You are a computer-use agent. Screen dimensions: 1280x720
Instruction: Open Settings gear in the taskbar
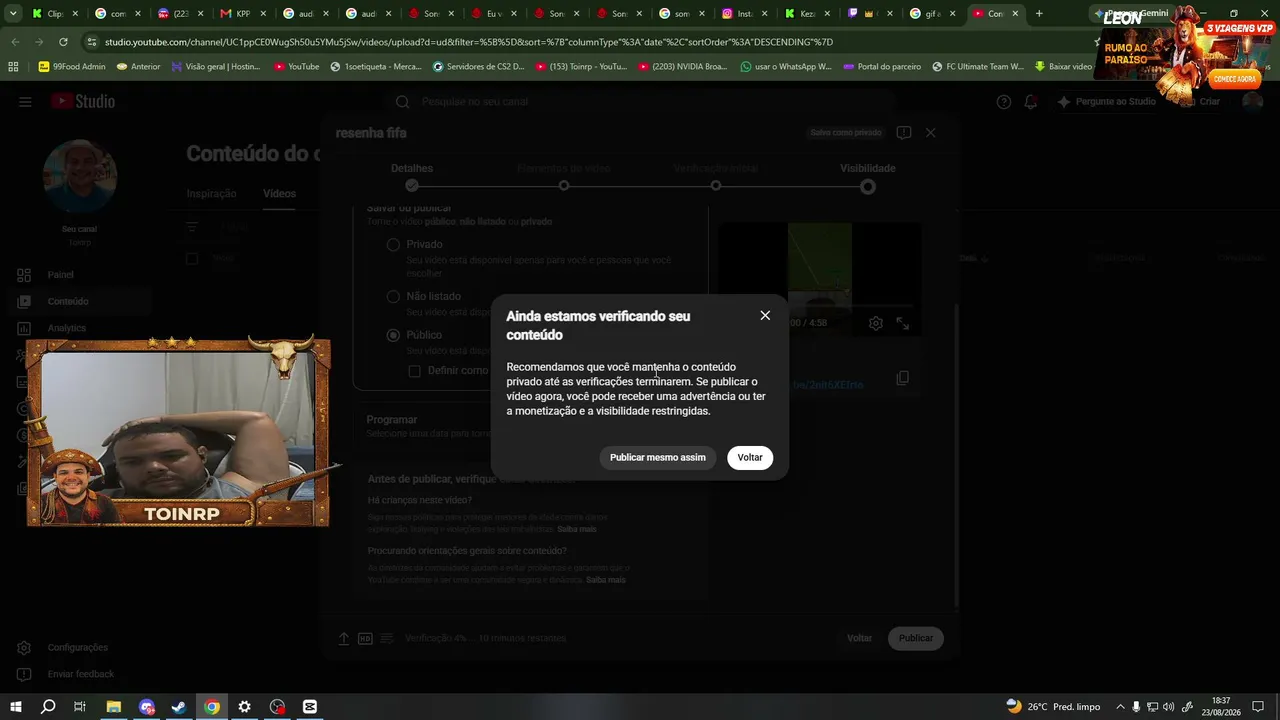244,707
